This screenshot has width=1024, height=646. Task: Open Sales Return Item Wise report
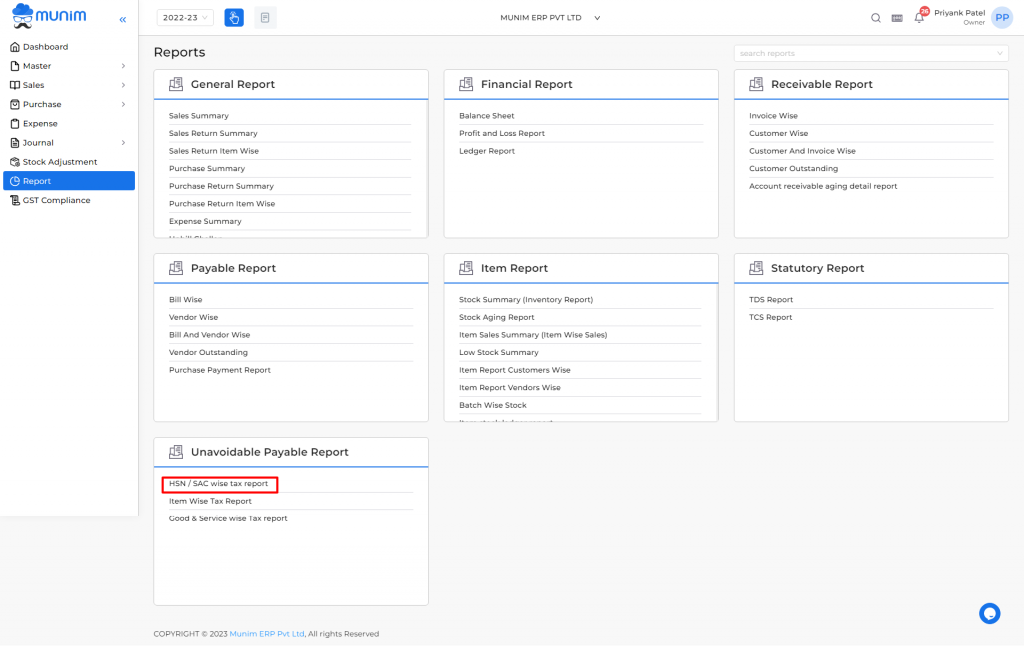(x=214, y=151)
